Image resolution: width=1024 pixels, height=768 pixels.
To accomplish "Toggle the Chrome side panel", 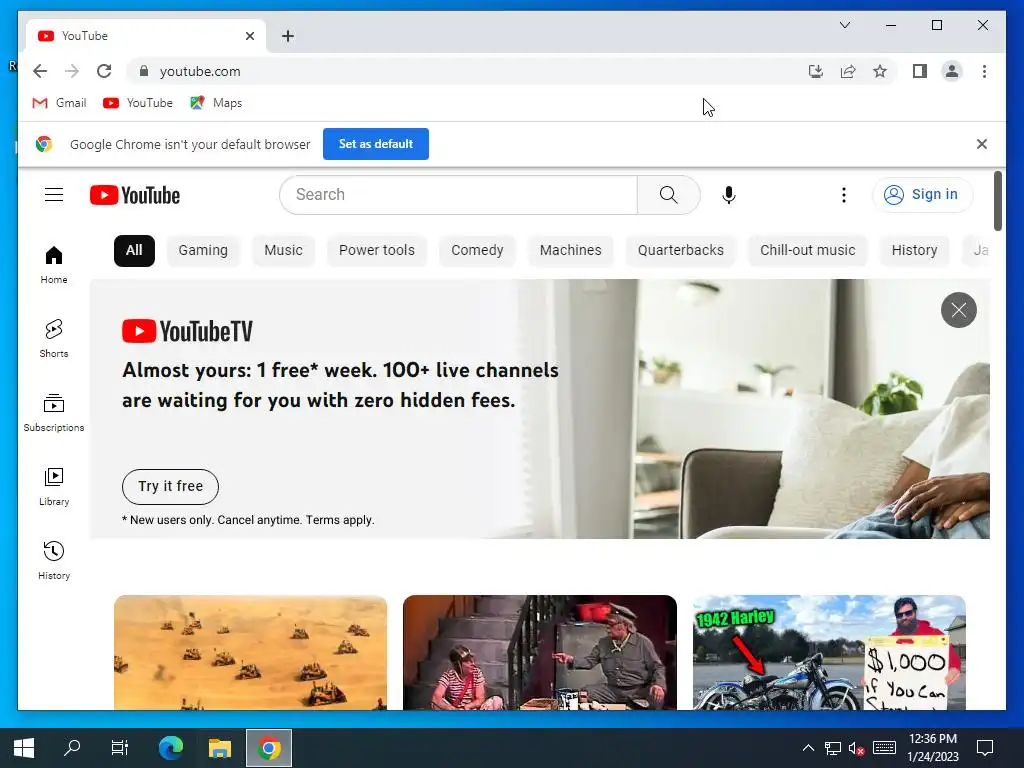I will click(x=920, y=71).
